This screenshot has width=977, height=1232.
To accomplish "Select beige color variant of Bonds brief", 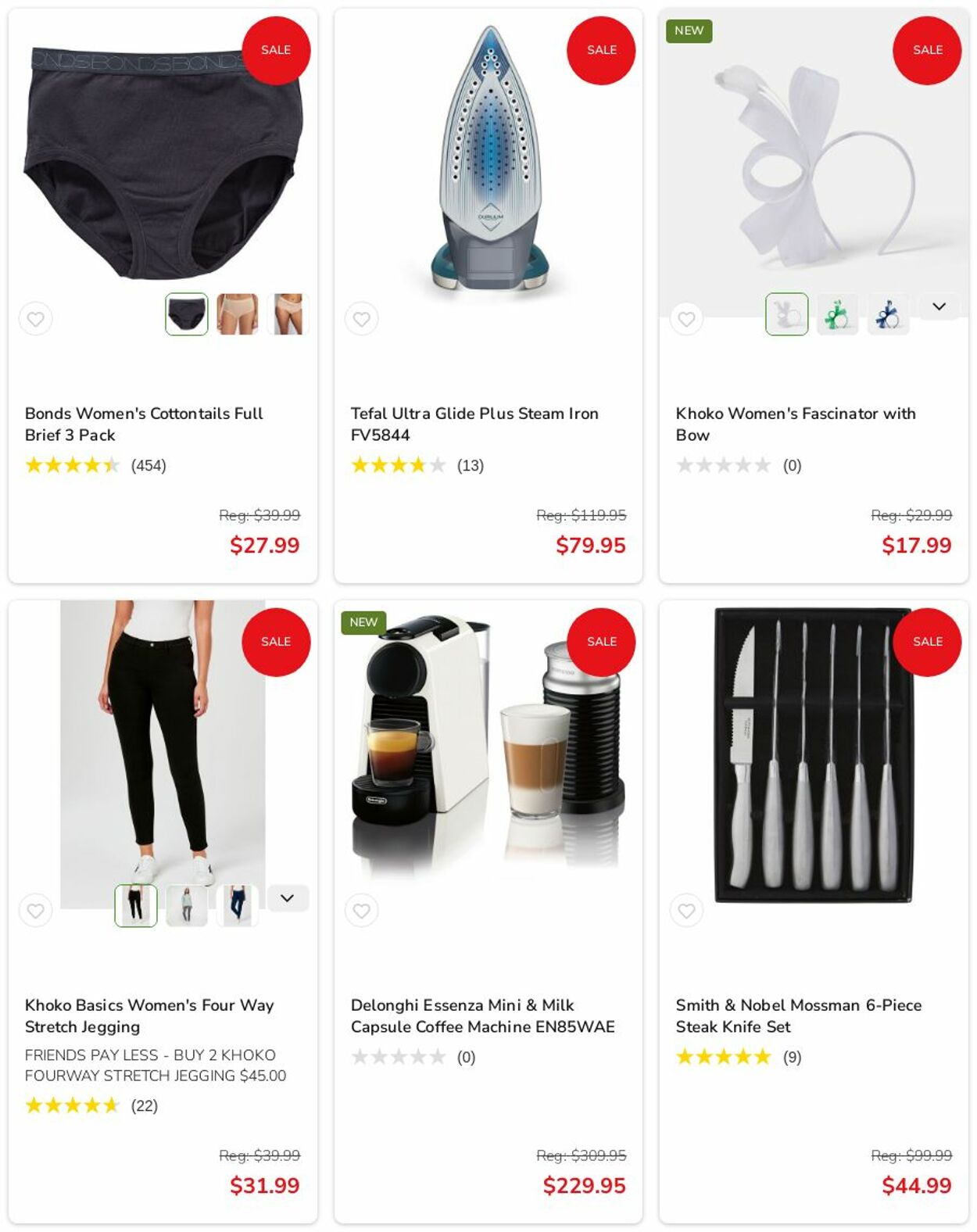I will [238, 314].
